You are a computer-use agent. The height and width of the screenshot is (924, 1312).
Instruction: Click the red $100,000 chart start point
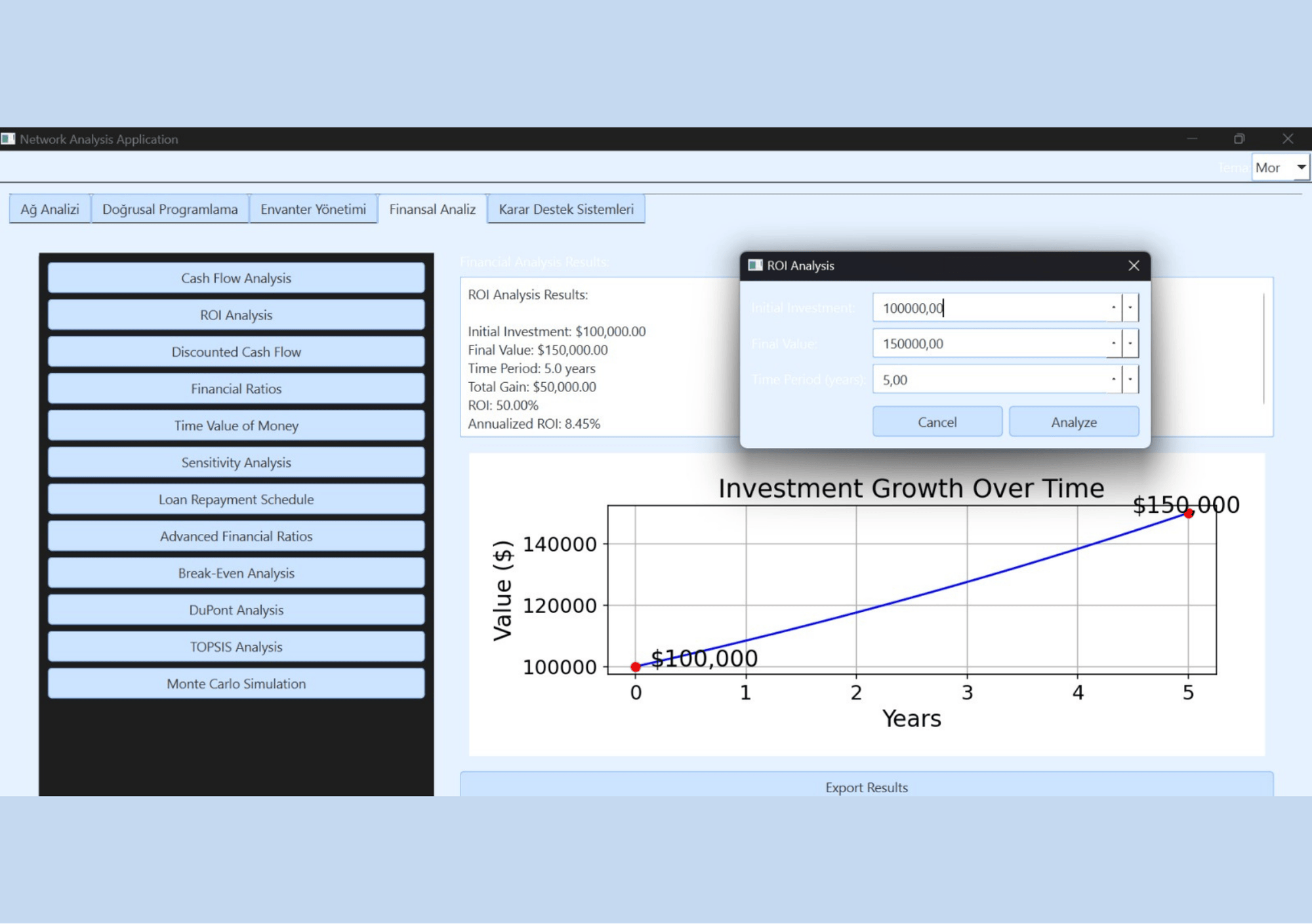(635, 667)
